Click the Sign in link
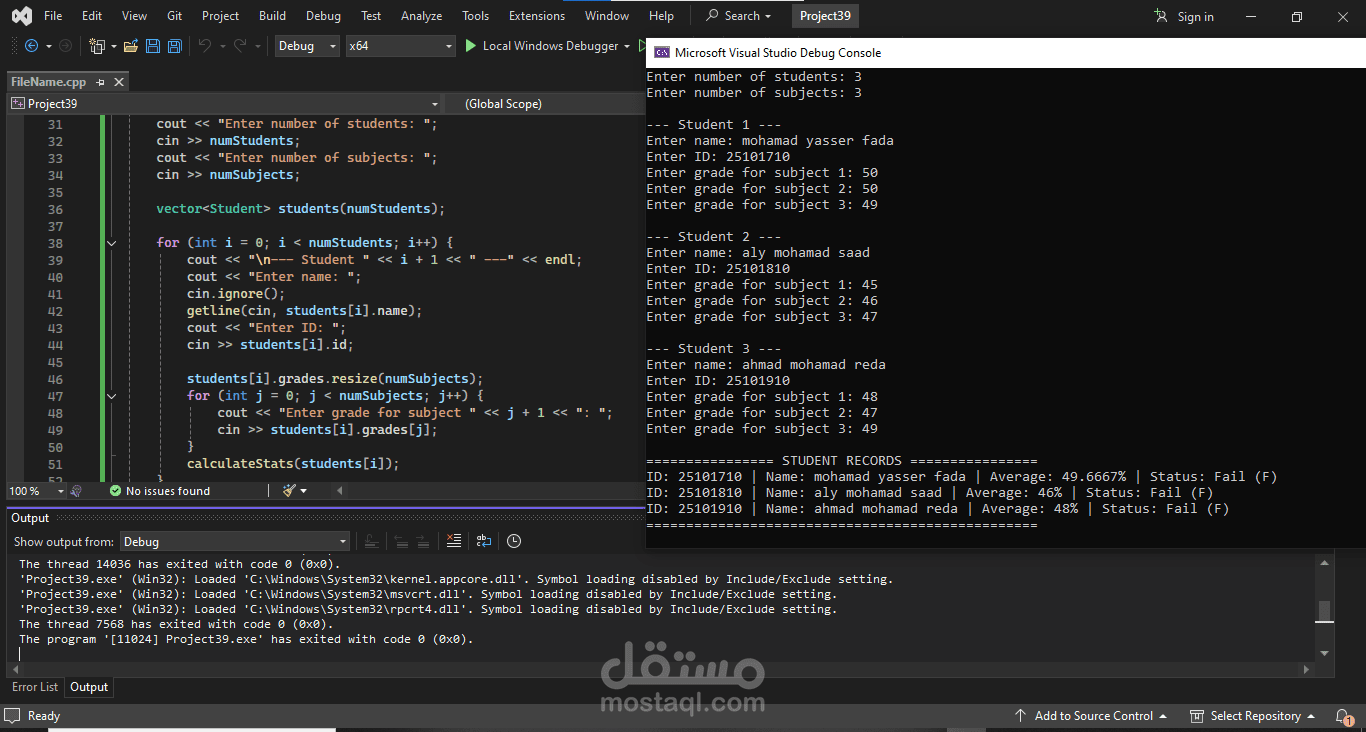 [x=1195, y=16]
